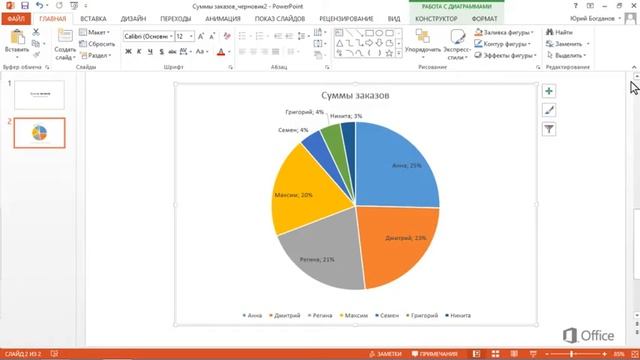
Task: Toggle strikethrough (abc) formatting
Action: (x=172, y=51)
